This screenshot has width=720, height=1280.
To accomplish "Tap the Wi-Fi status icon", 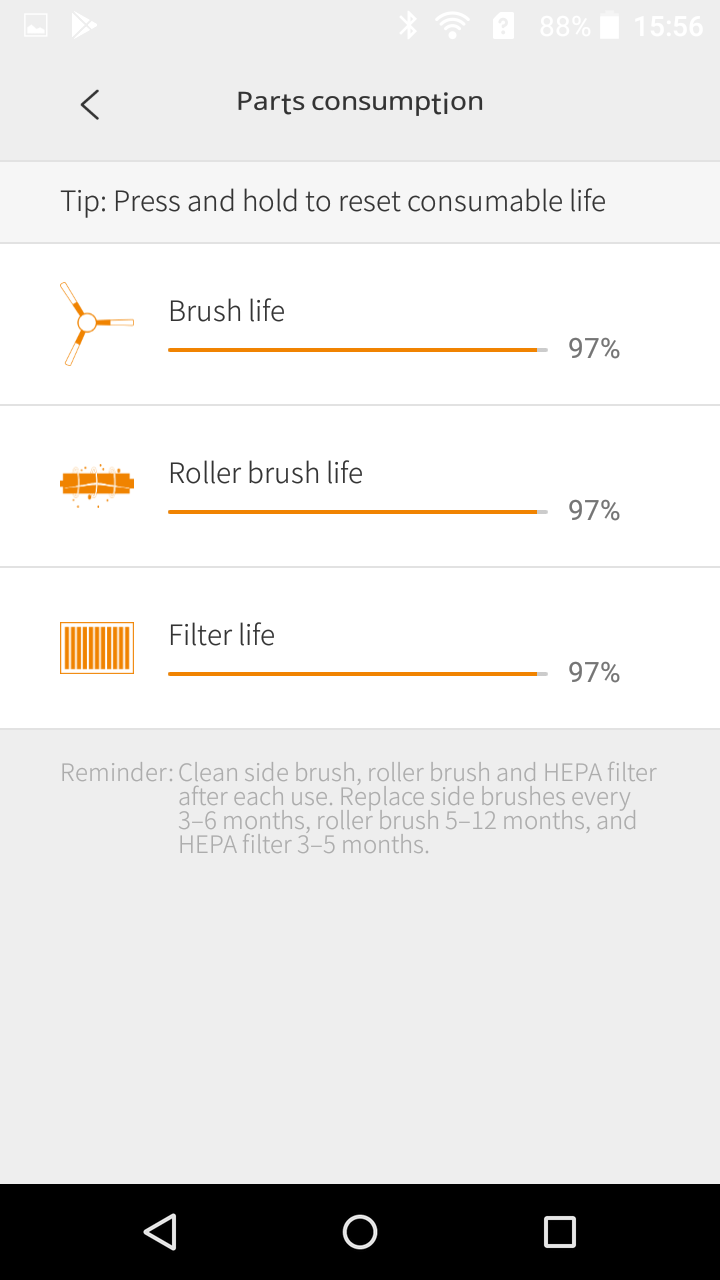I will (453, 26).
